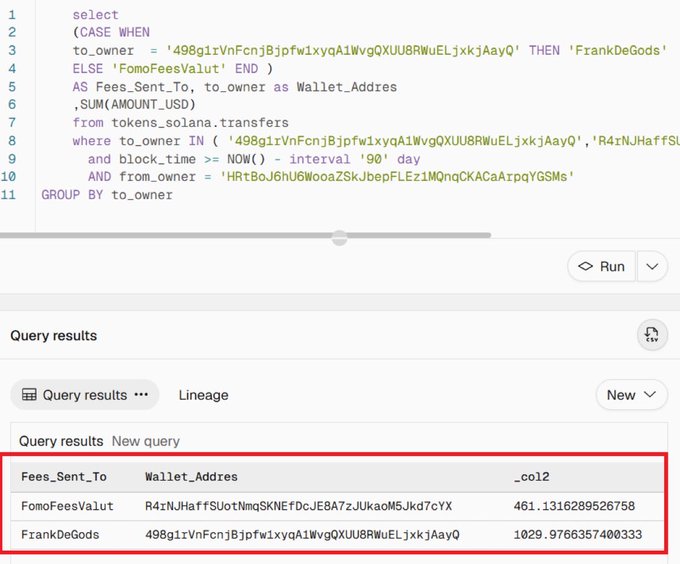The height and width of the screenshot is (564, 680).
Task: Click result wallet address 498g1rVn in table
Action: tap(302, 535)
